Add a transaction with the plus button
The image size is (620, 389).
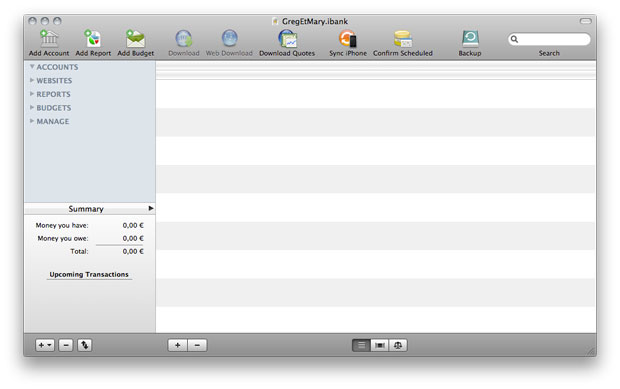pyautogui.click(x=178, y=345)
